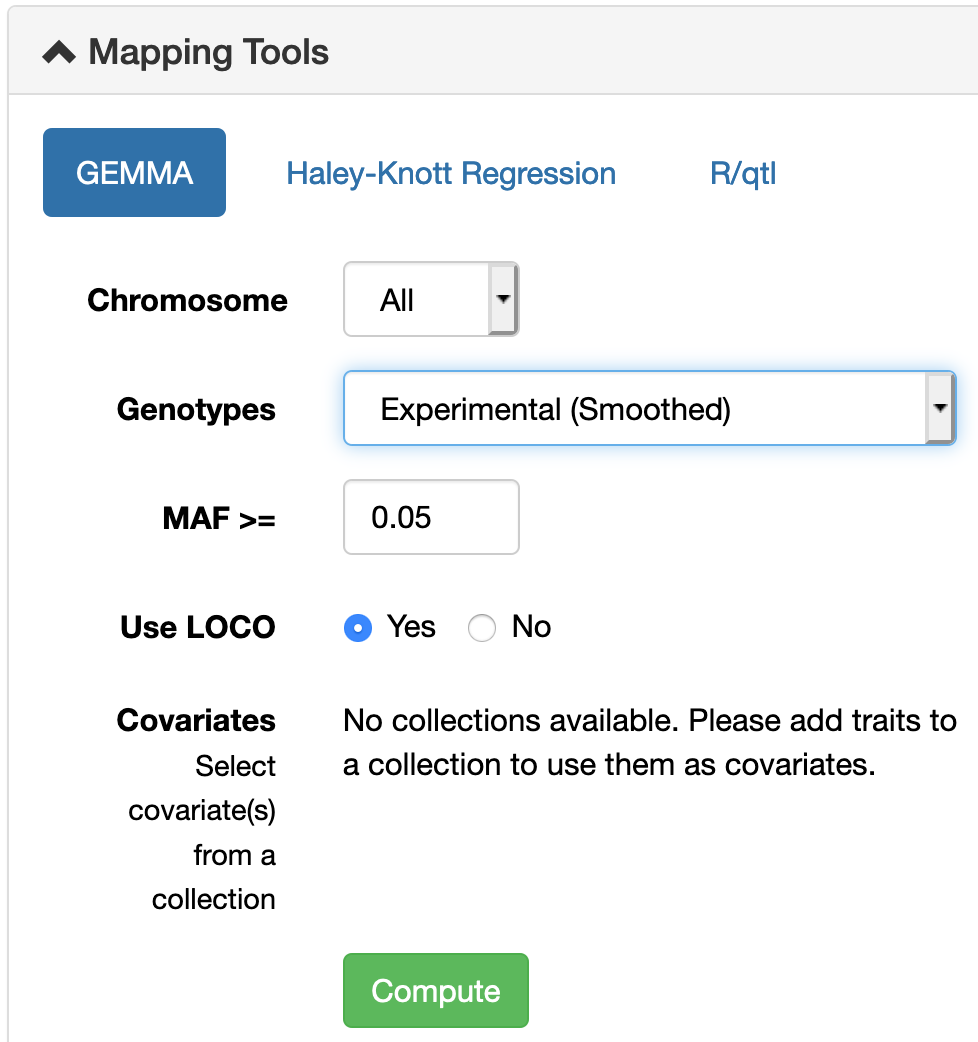Click the Genotypes dropdown arrow button
Screen dimensions: 978x1042
(940, 409)
